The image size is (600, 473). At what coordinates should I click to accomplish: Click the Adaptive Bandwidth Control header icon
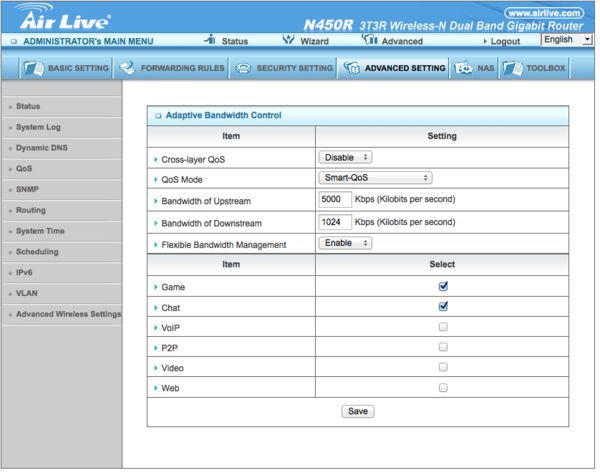(158, 116)
